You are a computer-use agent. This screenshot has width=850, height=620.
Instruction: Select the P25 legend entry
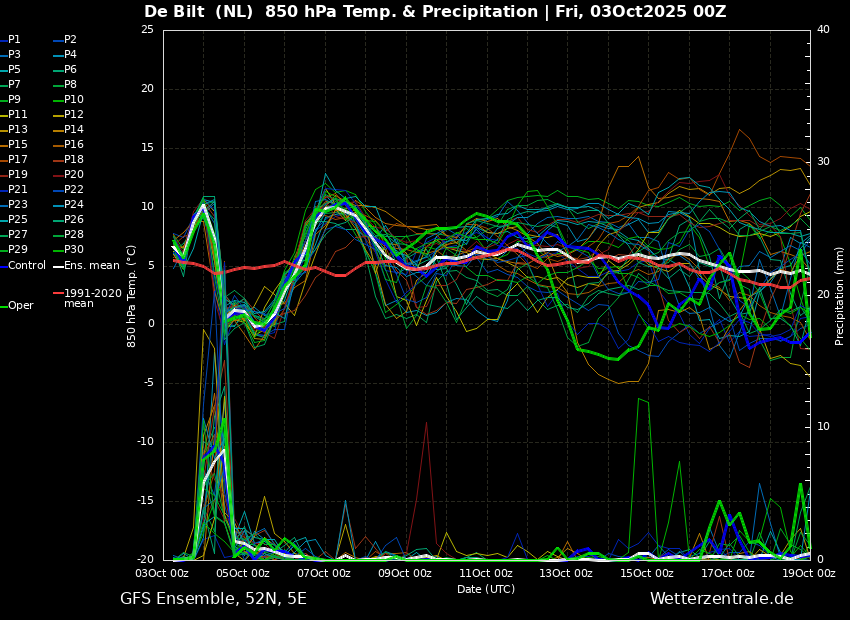14,219
